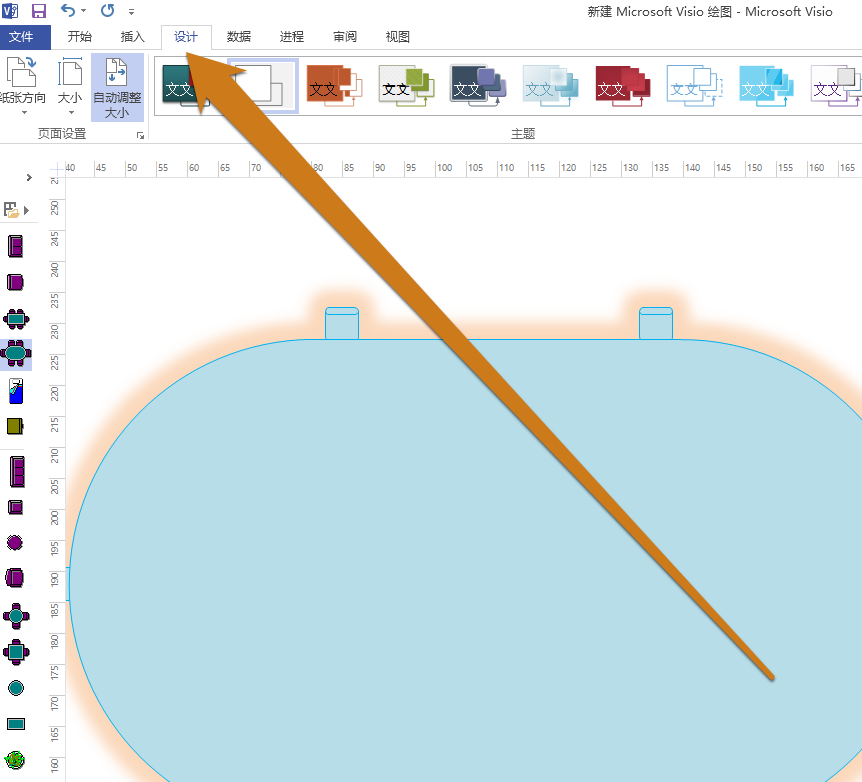Click the Save icon on Quick Access Toolbar

[x=38, y=11]
